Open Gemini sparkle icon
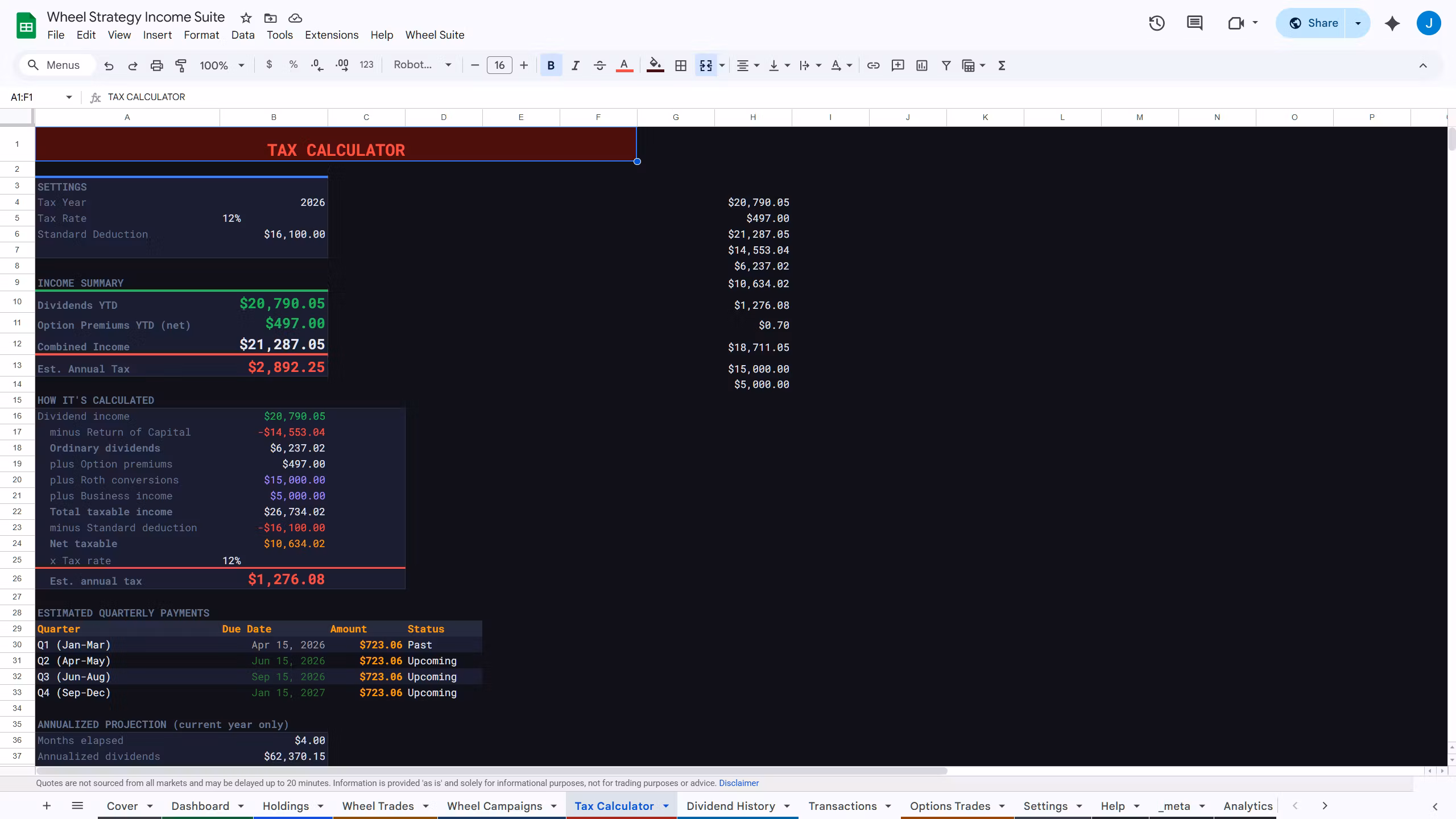Screen dimensions: 1456x819 [x=1392, y=23]
